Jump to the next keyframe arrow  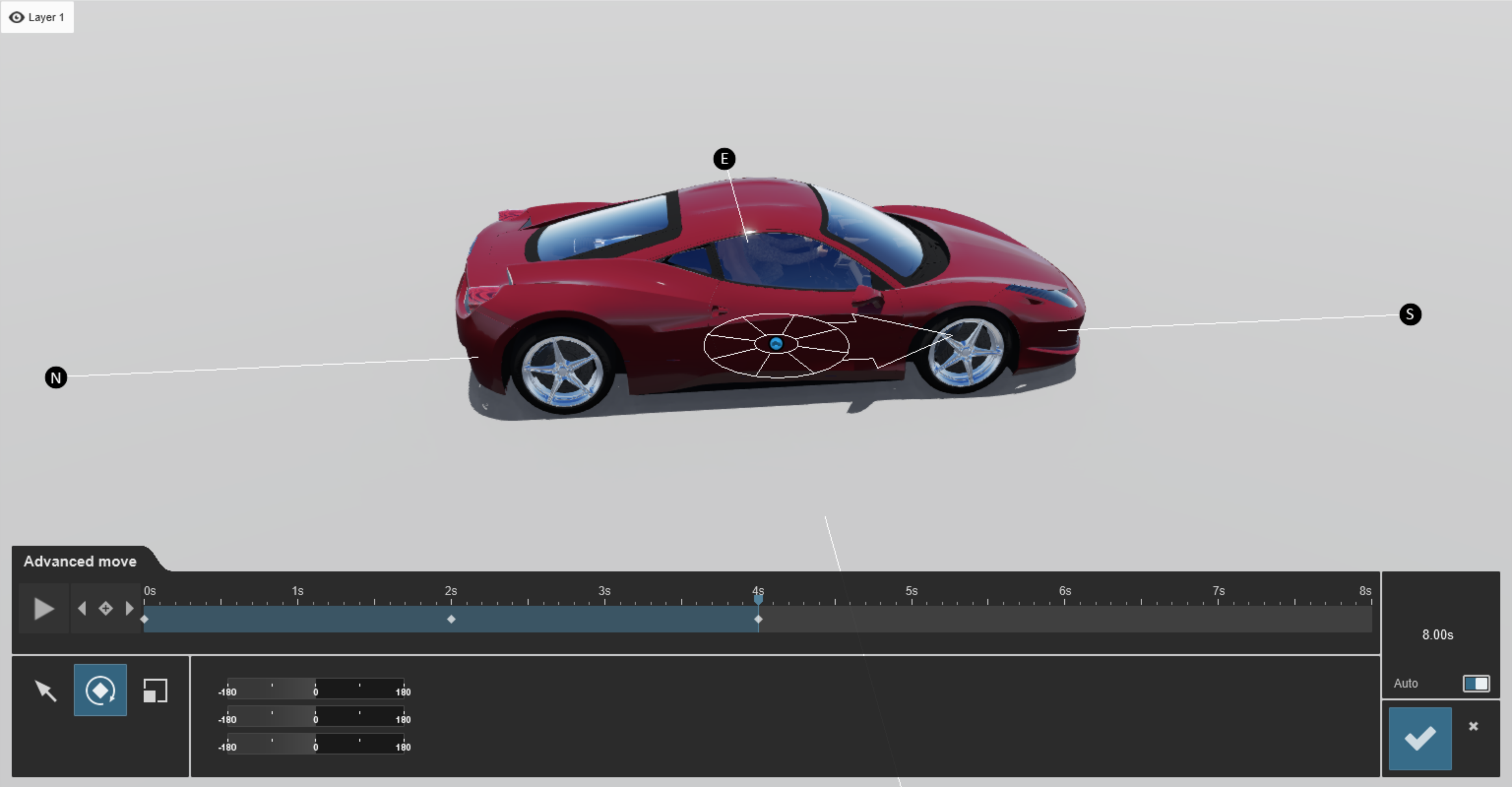tap(129, 609)
